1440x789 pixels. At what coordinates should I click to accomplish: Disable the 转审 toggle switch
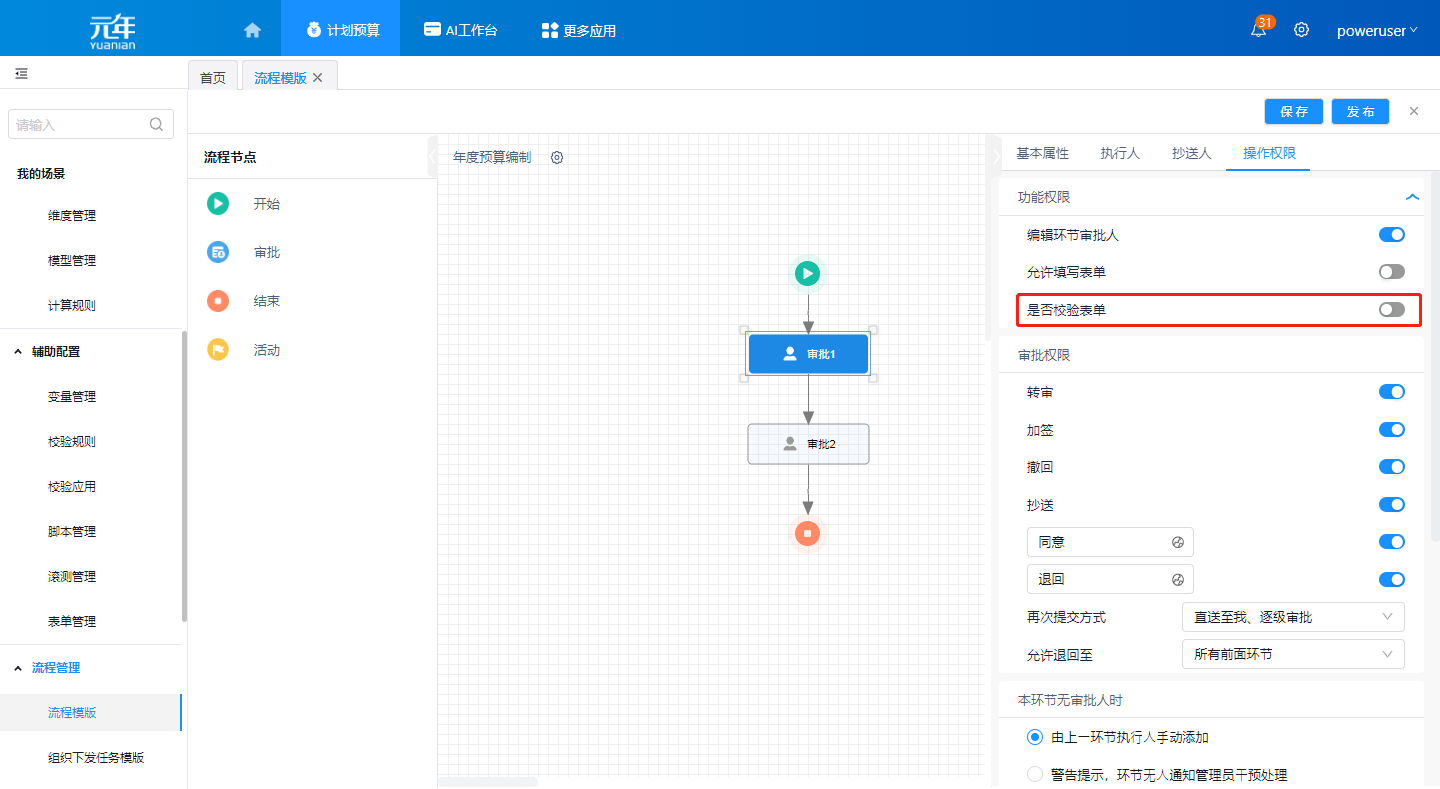click(x=1391, y=392)
